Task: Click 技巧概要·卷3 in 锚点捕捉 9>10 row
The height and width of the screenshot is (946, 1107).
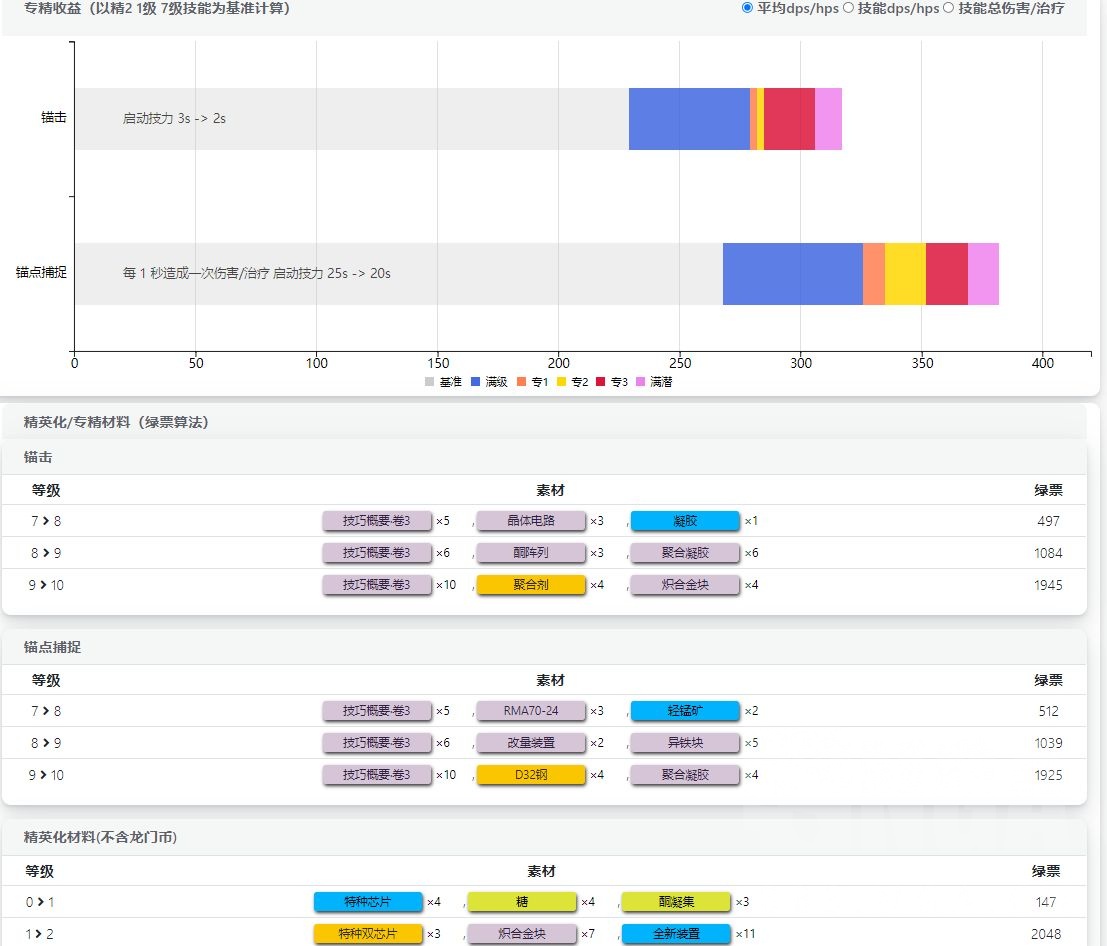Action: (x=377, y=774)
